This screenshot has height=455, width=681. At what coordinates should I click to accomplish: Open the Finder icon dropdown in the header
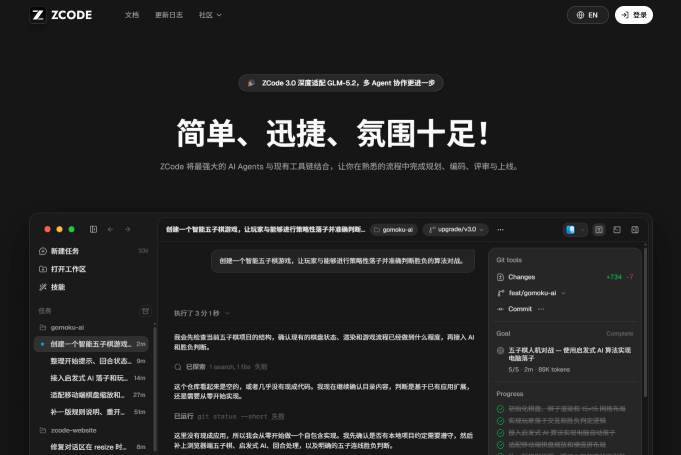pyautogui.click(x=575, y=230)
